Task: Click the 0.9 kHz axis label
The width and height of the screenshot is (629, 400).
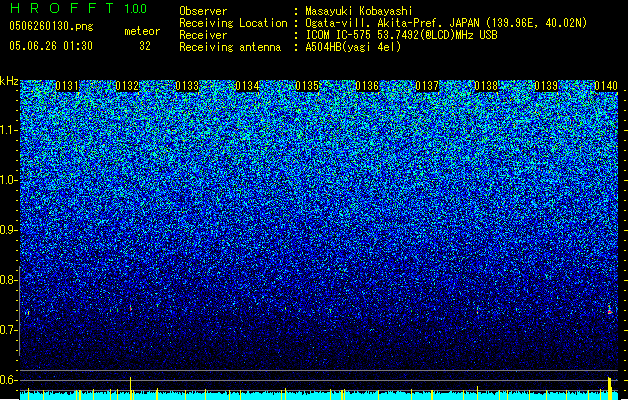Action: [9, 230]
